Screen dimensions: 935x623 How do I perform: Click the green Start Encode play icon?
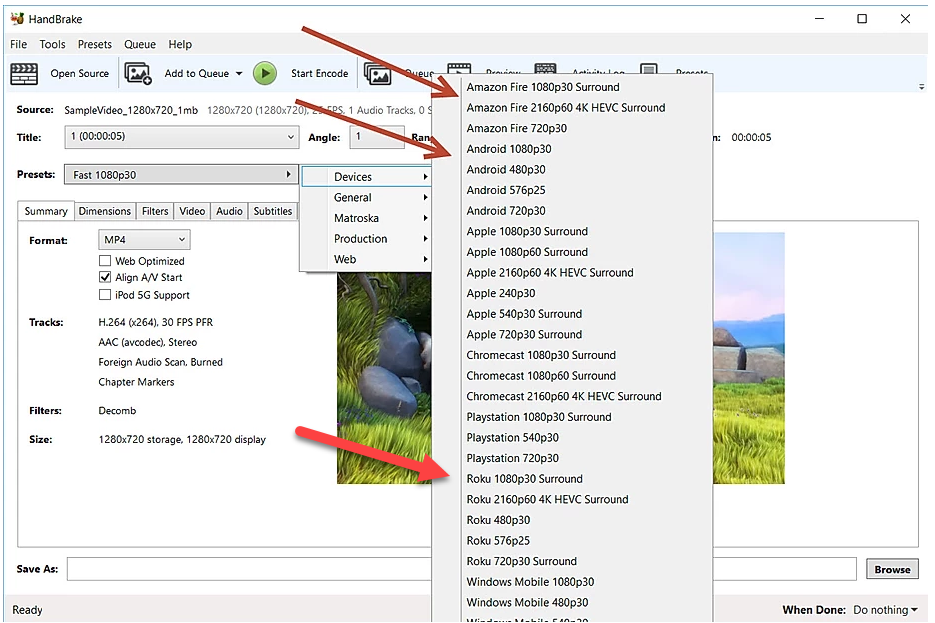click(x=265, y=73)
